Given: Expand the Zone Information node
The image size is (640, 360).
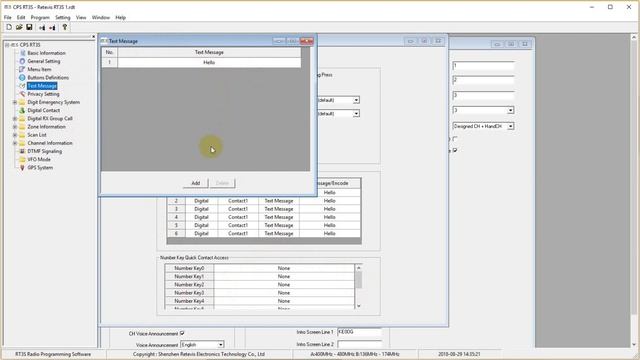Looking at the screenshot, I should 15,127.
